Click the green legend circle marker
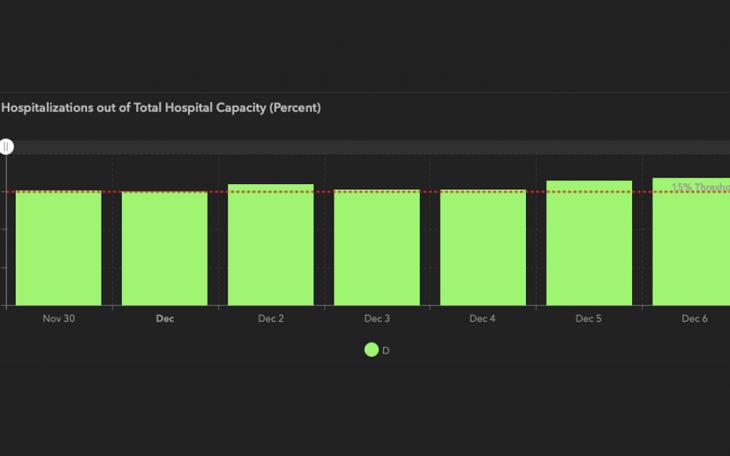The height and width of the screenshot is (456, 730). point(371,350)
